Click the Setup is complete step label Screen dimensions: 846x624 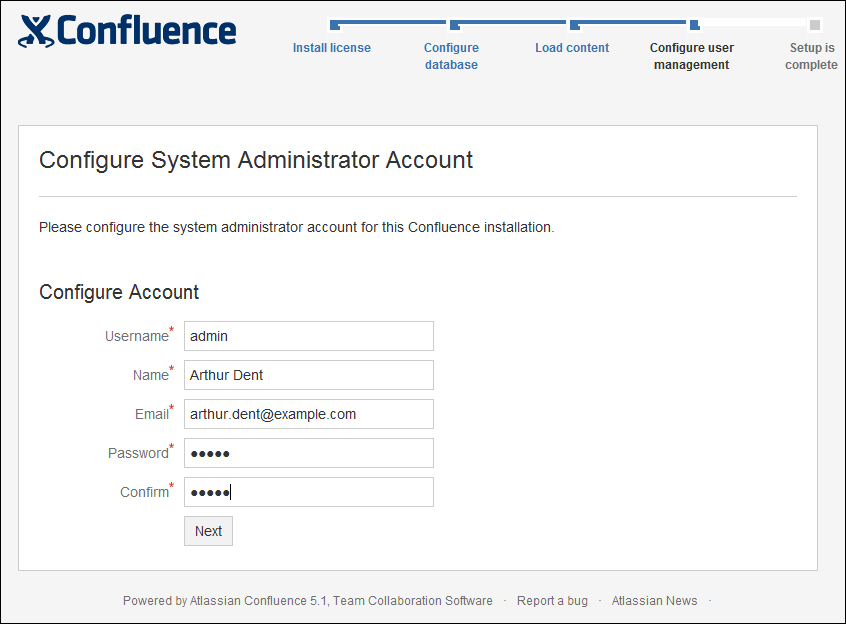point(811,56)
